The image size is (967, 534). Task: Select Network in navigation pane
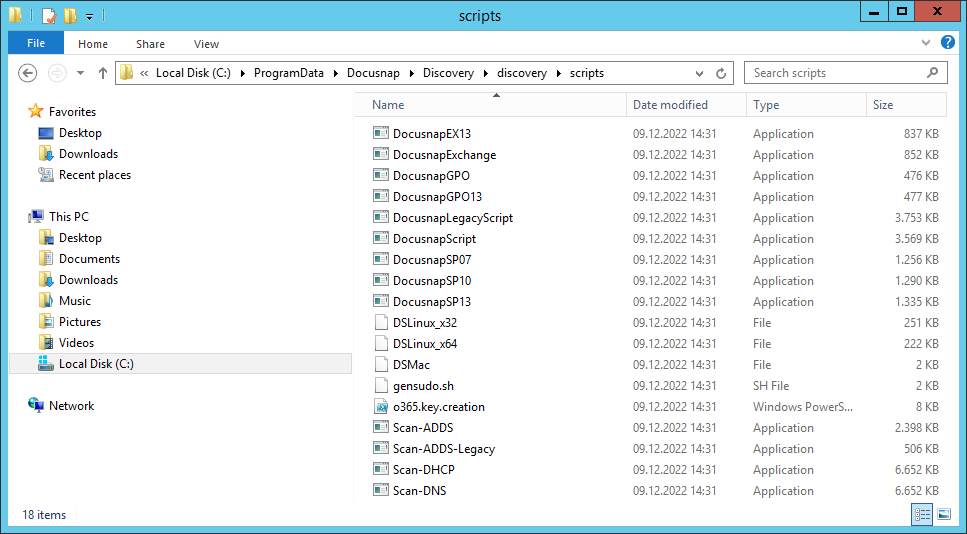coord(71,405)
